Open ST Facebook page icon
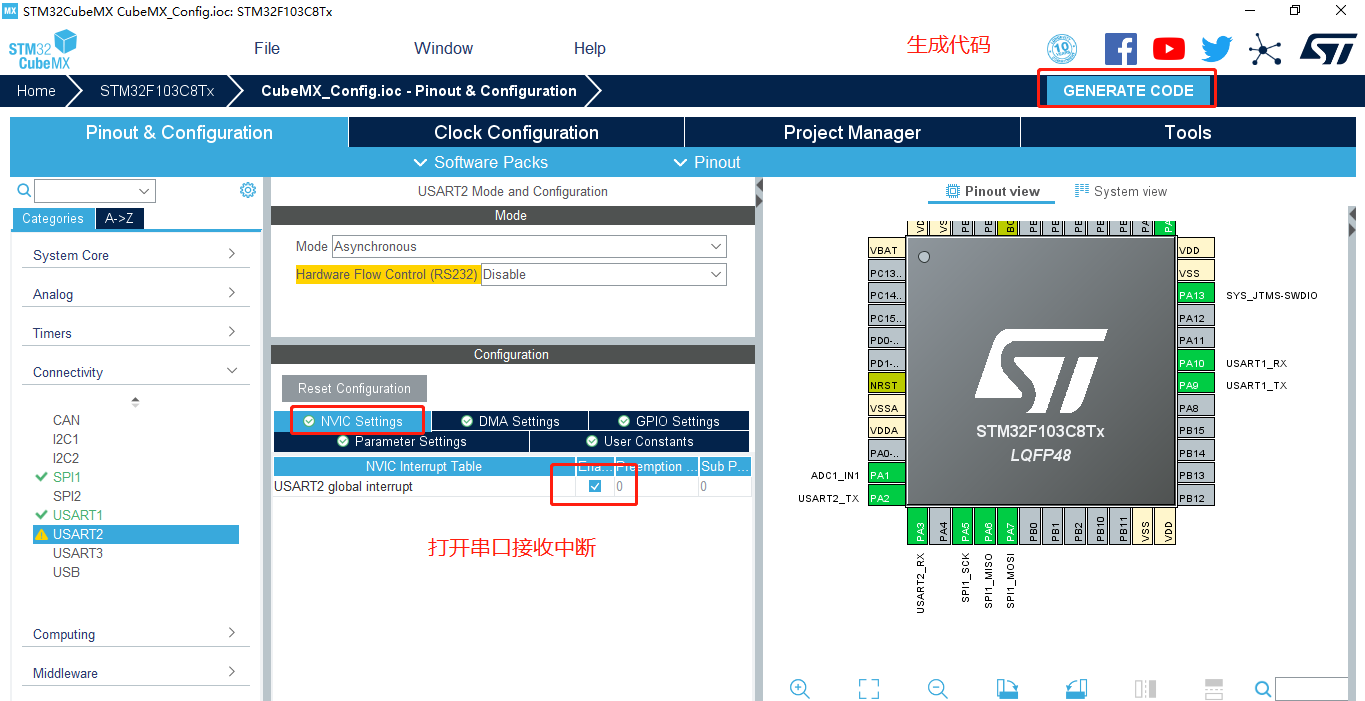This screenshot has height=701, width=1365. (x=1121, y=49)
